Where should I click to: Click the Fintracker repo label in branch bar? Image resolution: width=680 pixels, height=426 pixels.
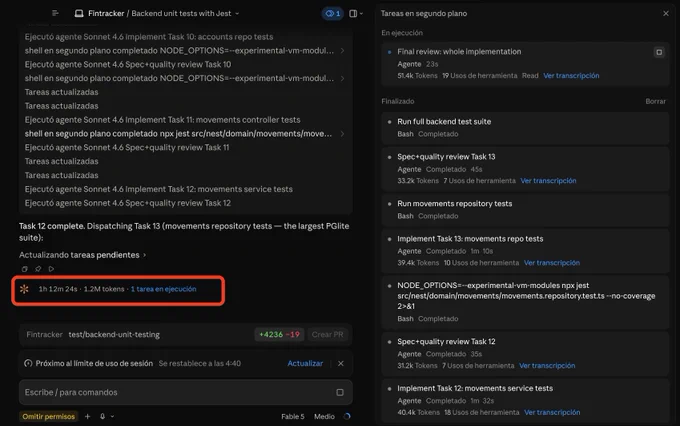44,334
